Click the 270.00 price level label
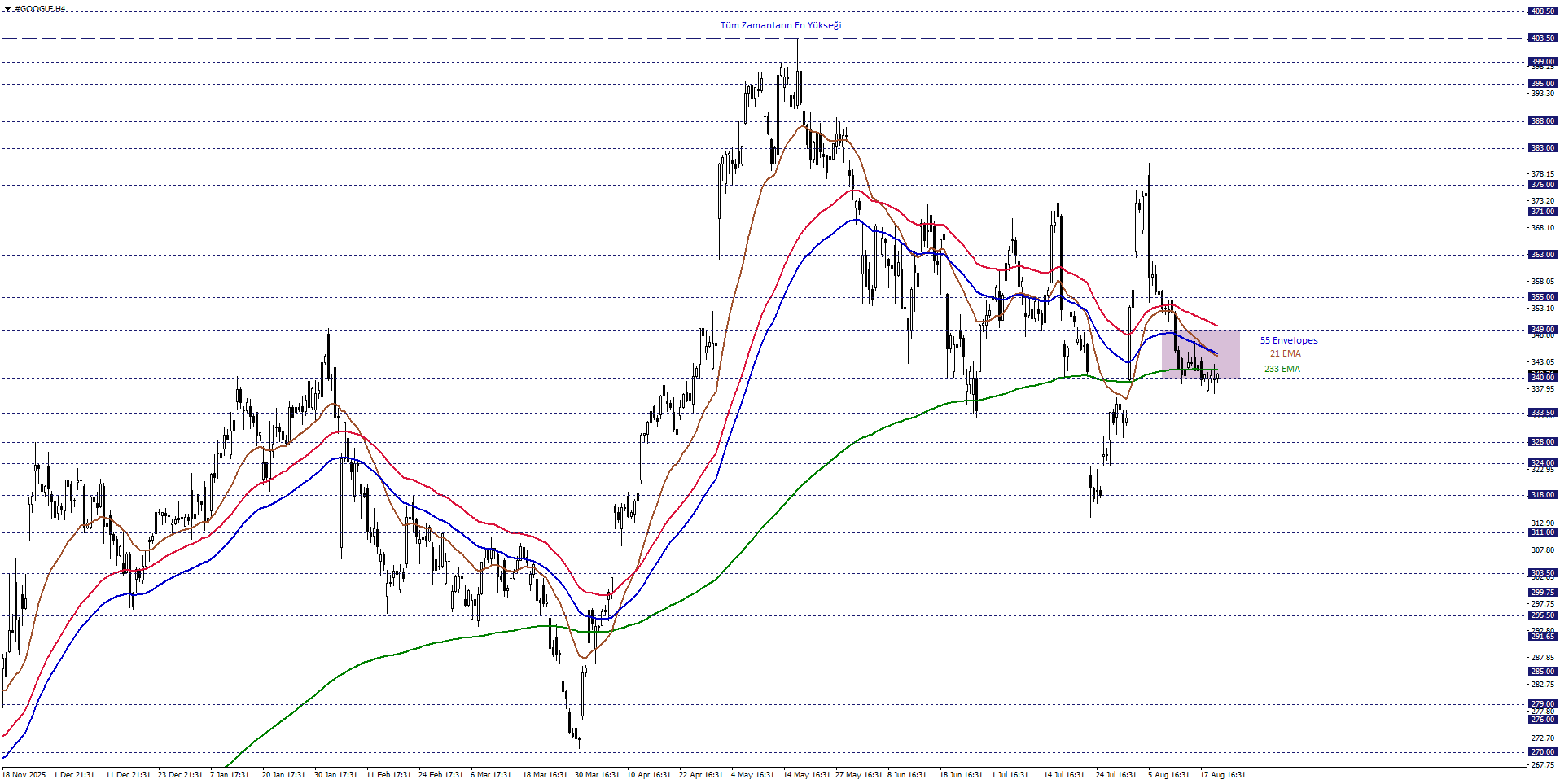Image resolution: width=1560 pixels, height=784 pixels. tap(1543, 752)
